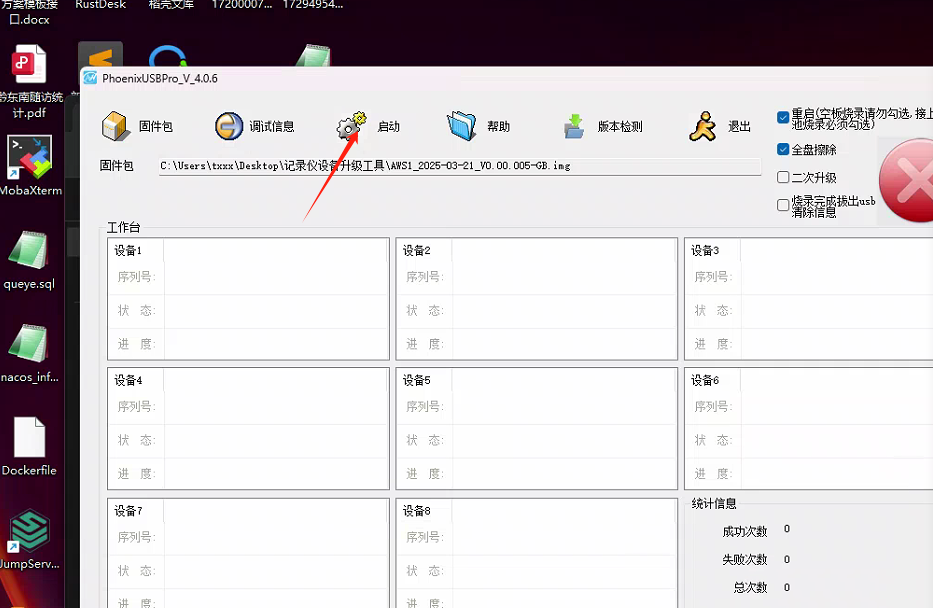933x608 pixels.
Task: Click the 设备1 panel label
Action: (128, 250)
